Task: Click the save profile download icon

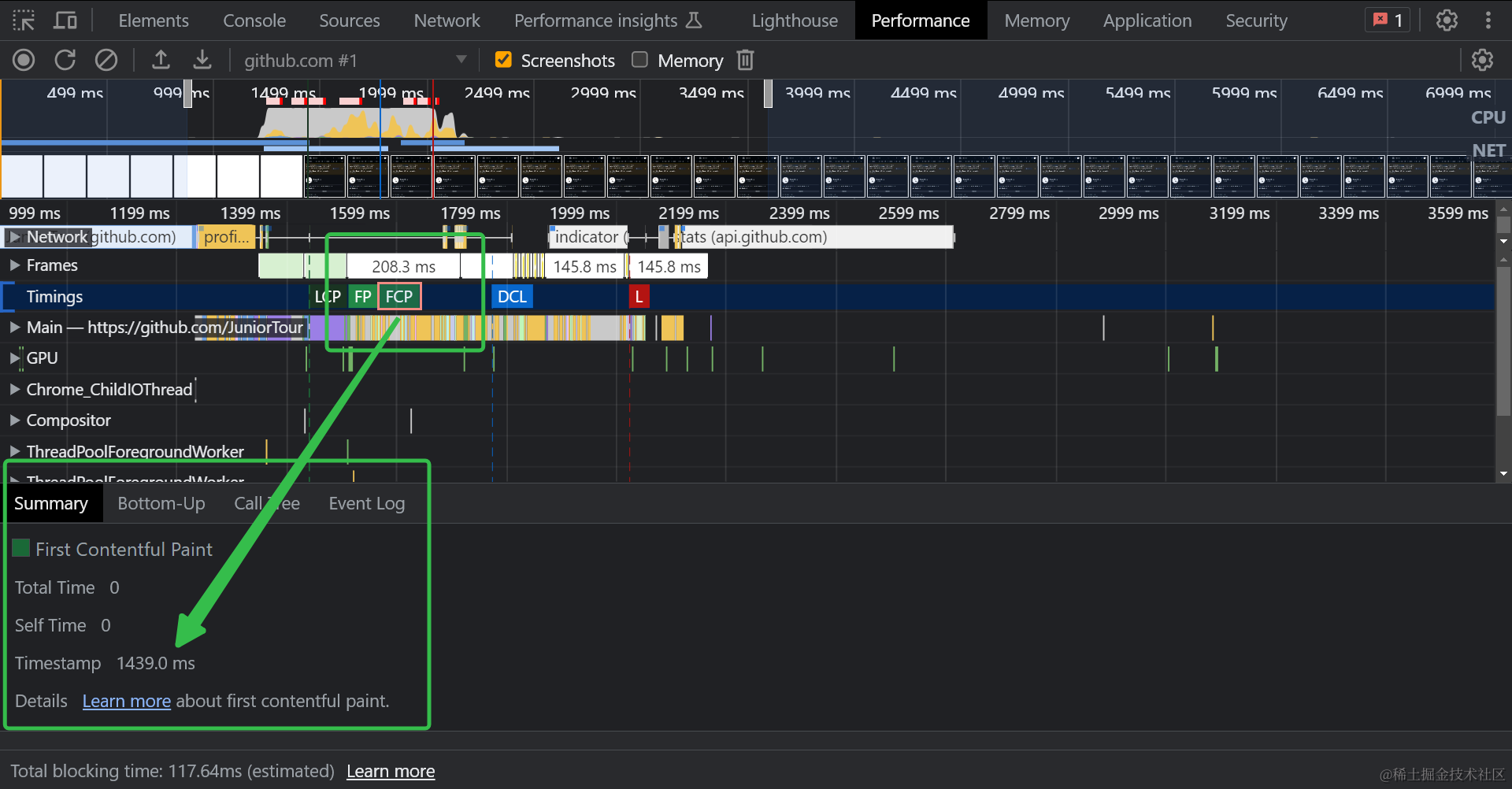Action: pos(202,60)
